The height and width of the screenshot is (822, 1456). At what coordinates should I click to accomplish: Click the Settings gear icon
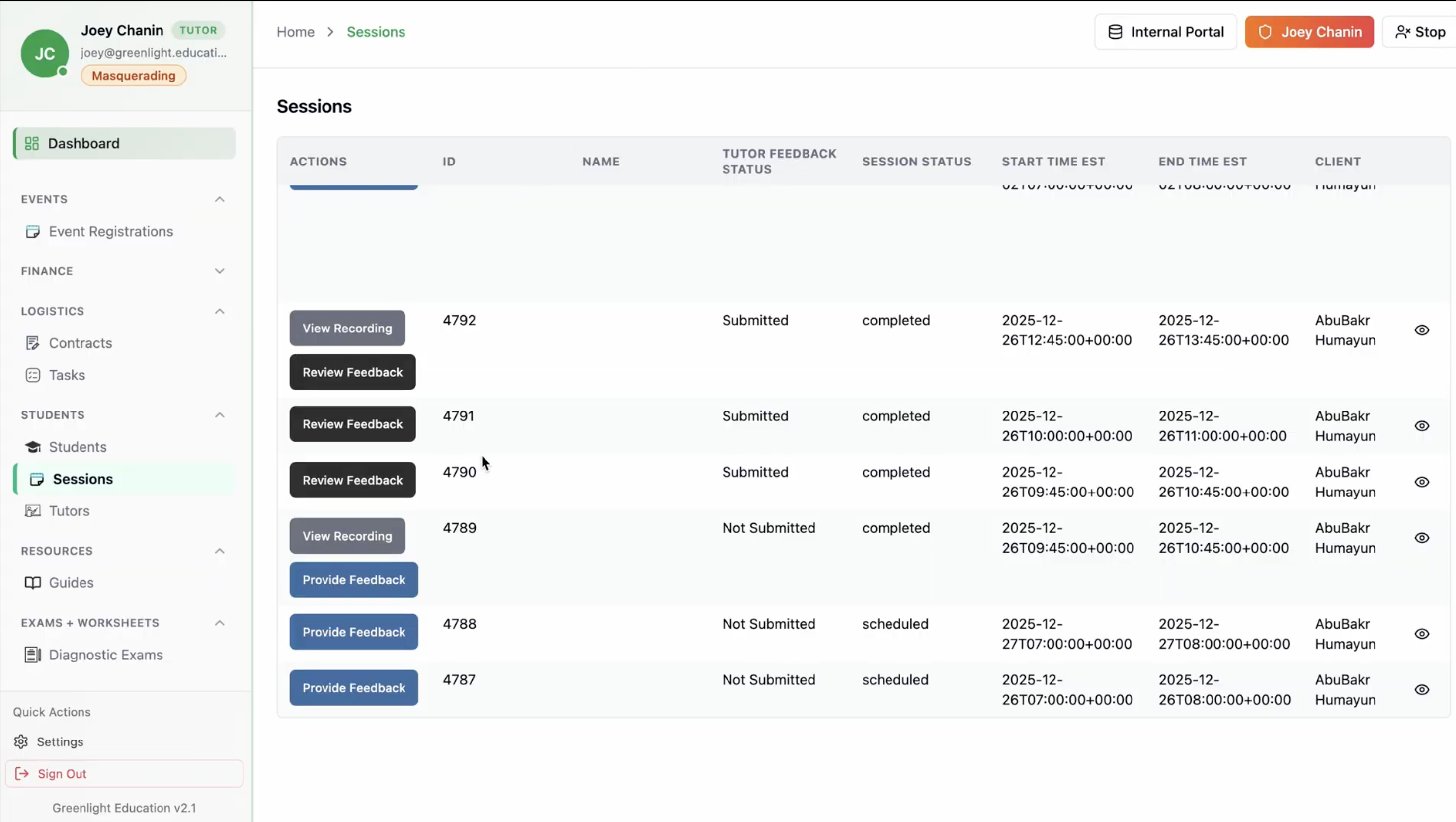[21, 741]
